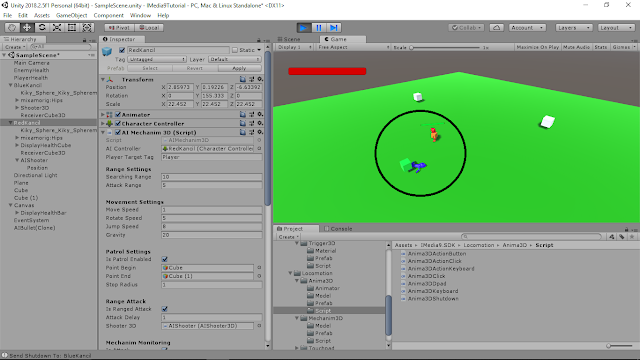Viewport: 640px width, 360px height.
Task: Pick object for AI Controller field
Action: (259, 149)
